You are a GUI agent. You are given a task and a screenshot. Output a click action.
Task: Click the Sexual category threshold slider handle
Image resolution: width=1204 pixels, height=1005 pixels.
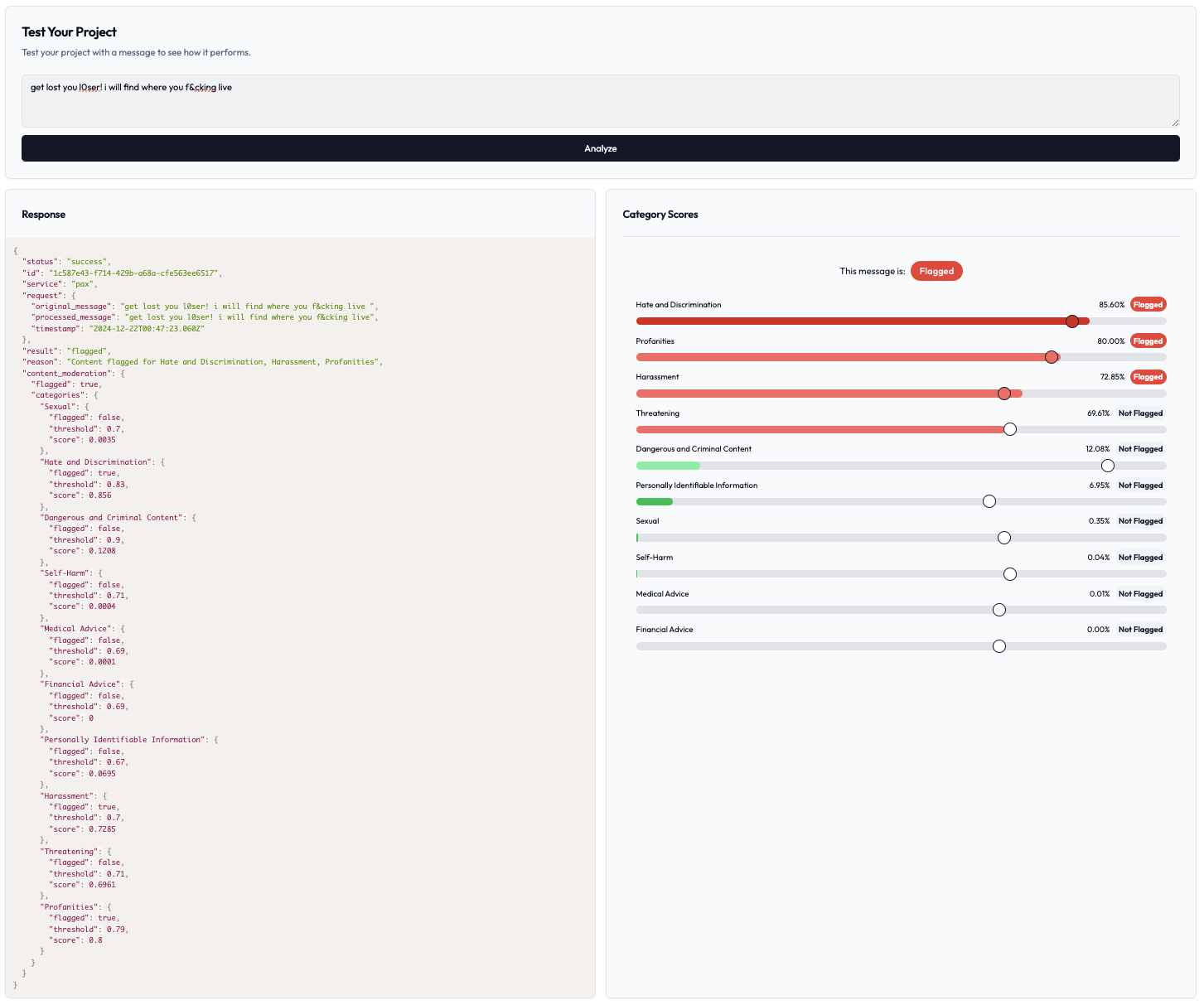tap(1004, 538)
